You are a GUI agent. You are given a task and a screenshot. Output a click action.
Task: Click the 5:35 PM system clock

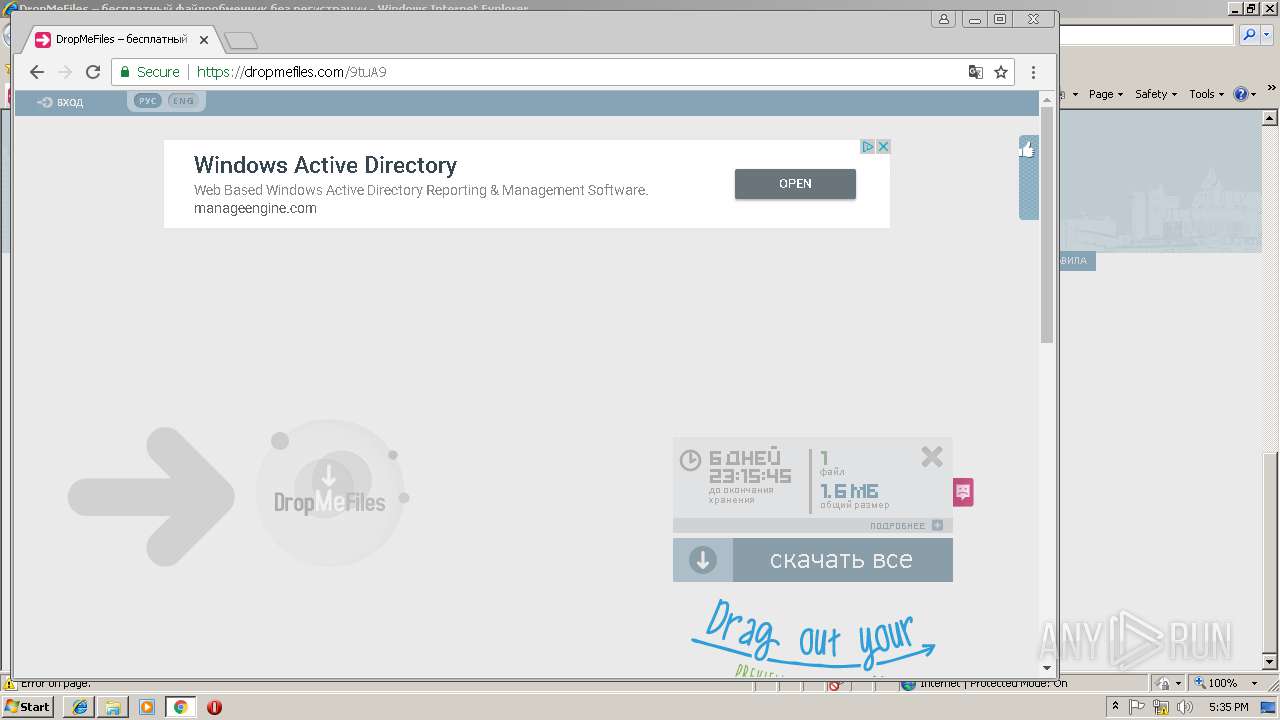click(1229, 707)
